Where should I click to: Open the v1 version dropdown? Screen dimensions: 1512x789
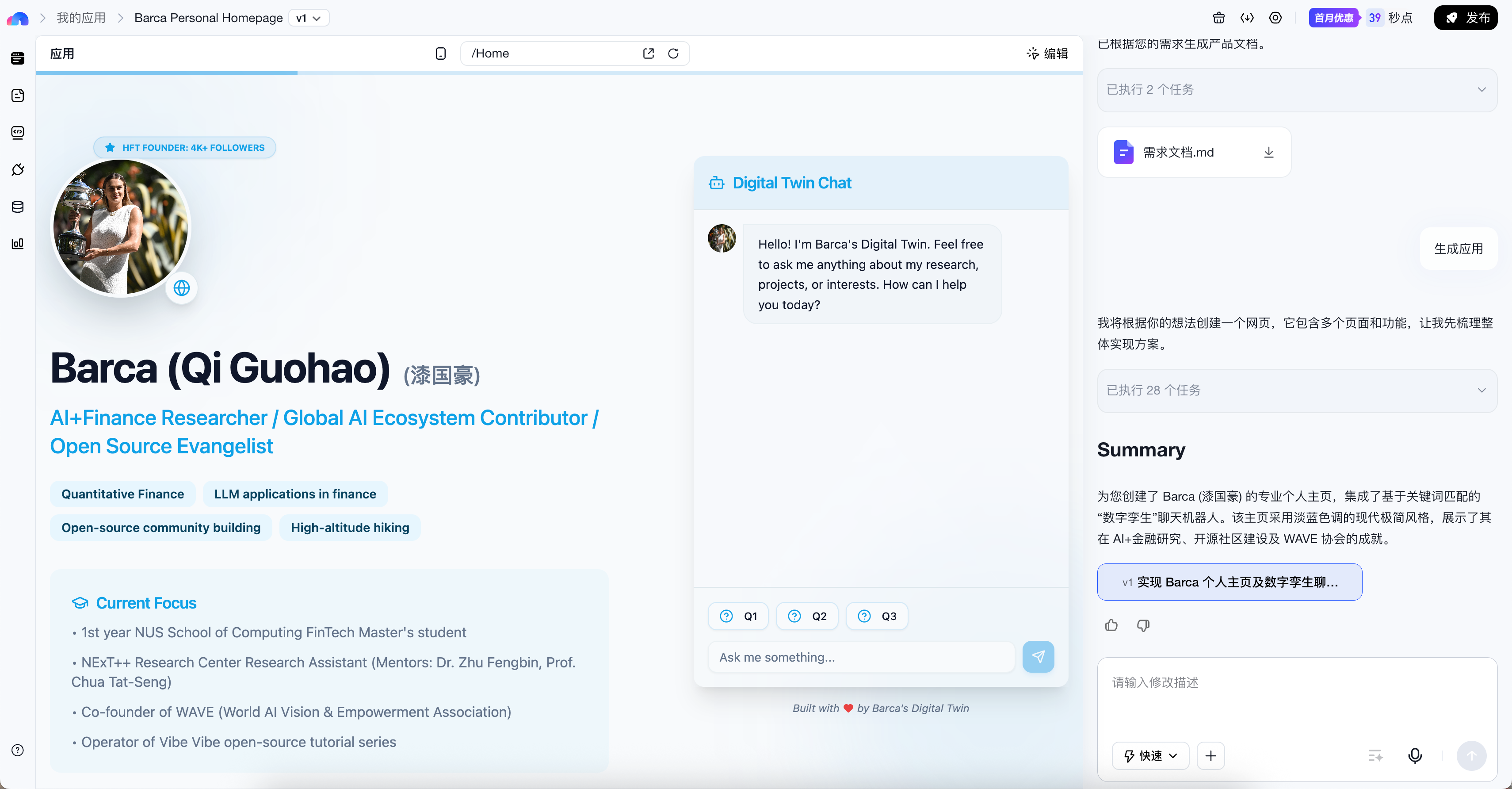309,18
